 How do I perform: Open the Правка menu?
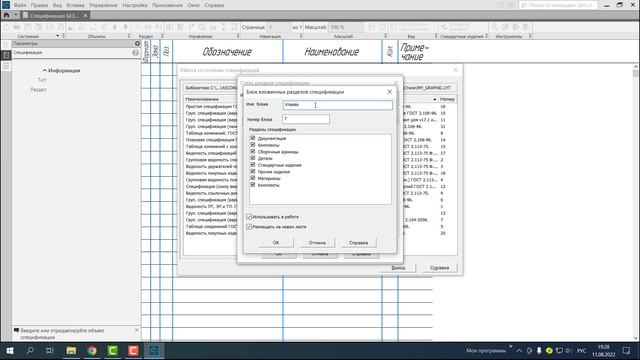[40, 5]
